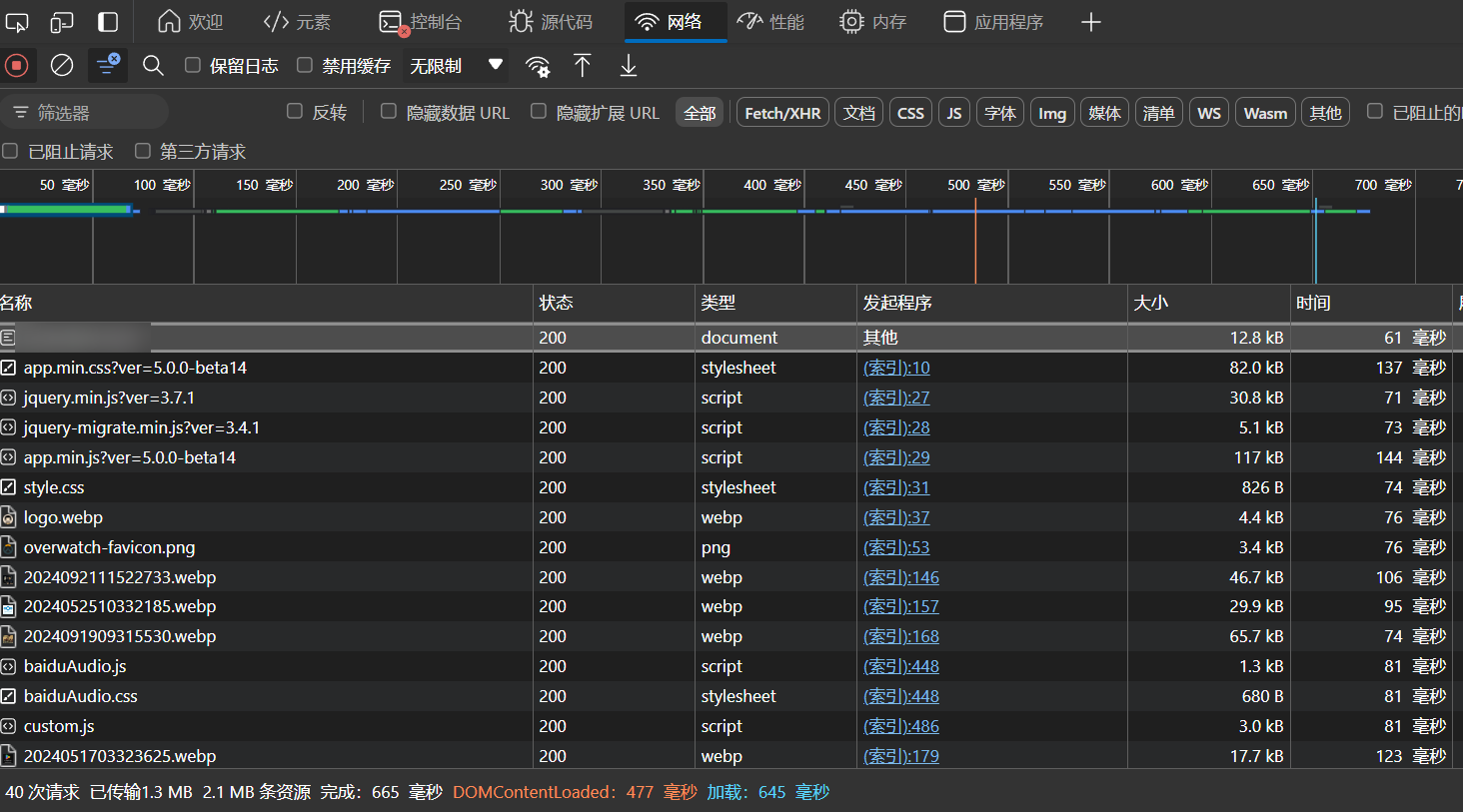This screenshot has height=812, width=1463.
Task: Filter requests by CSS
Action: (910, 113)
